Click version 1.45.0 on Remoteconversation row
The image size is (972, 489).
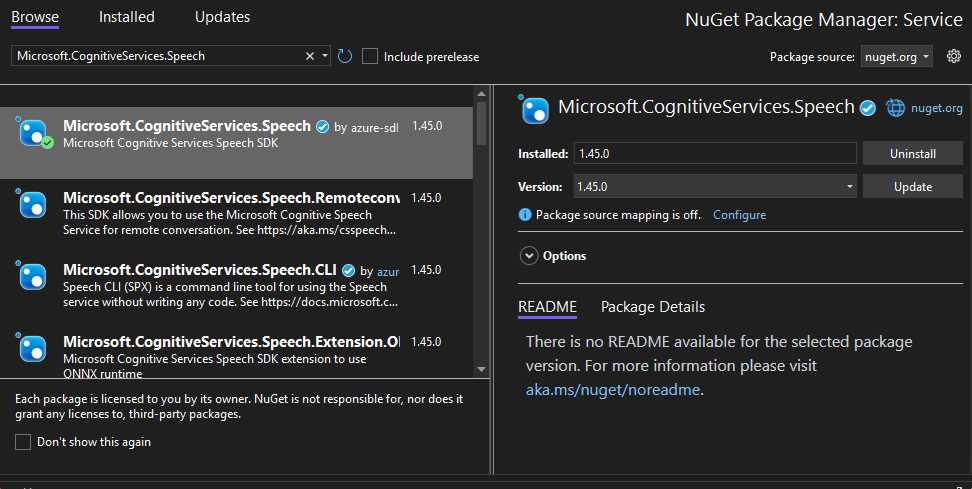coord(426,198)
